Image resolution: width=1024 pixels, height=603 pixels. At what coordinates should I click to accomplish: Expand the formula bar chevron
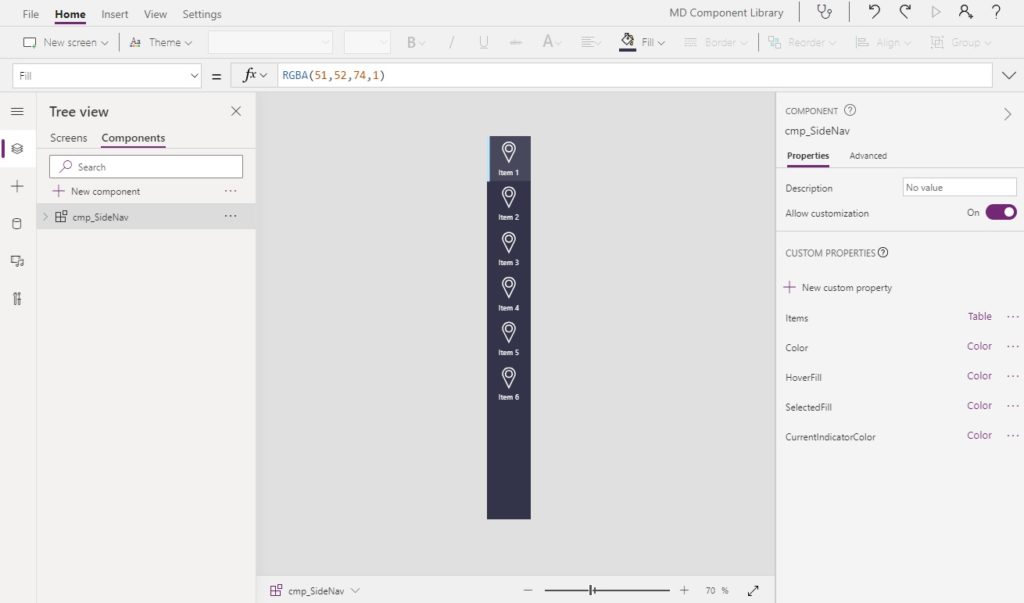pos(1008,76)
